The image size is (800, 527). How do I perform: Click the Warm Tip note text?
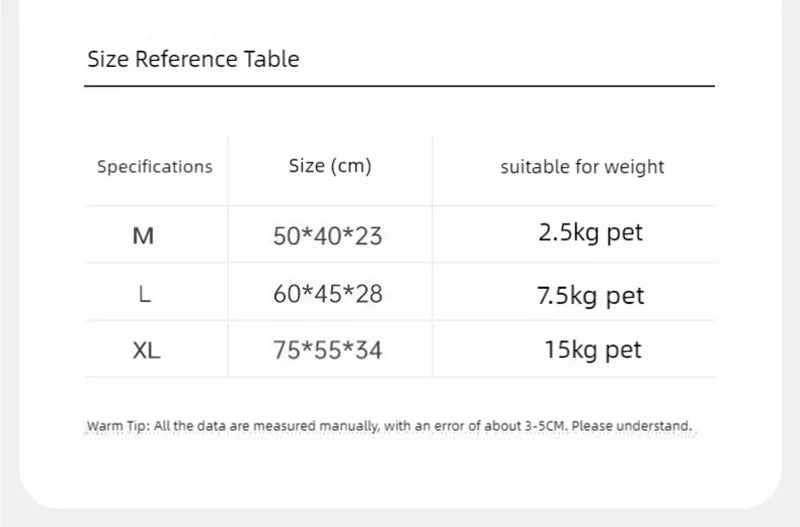(x=390, y=426)
